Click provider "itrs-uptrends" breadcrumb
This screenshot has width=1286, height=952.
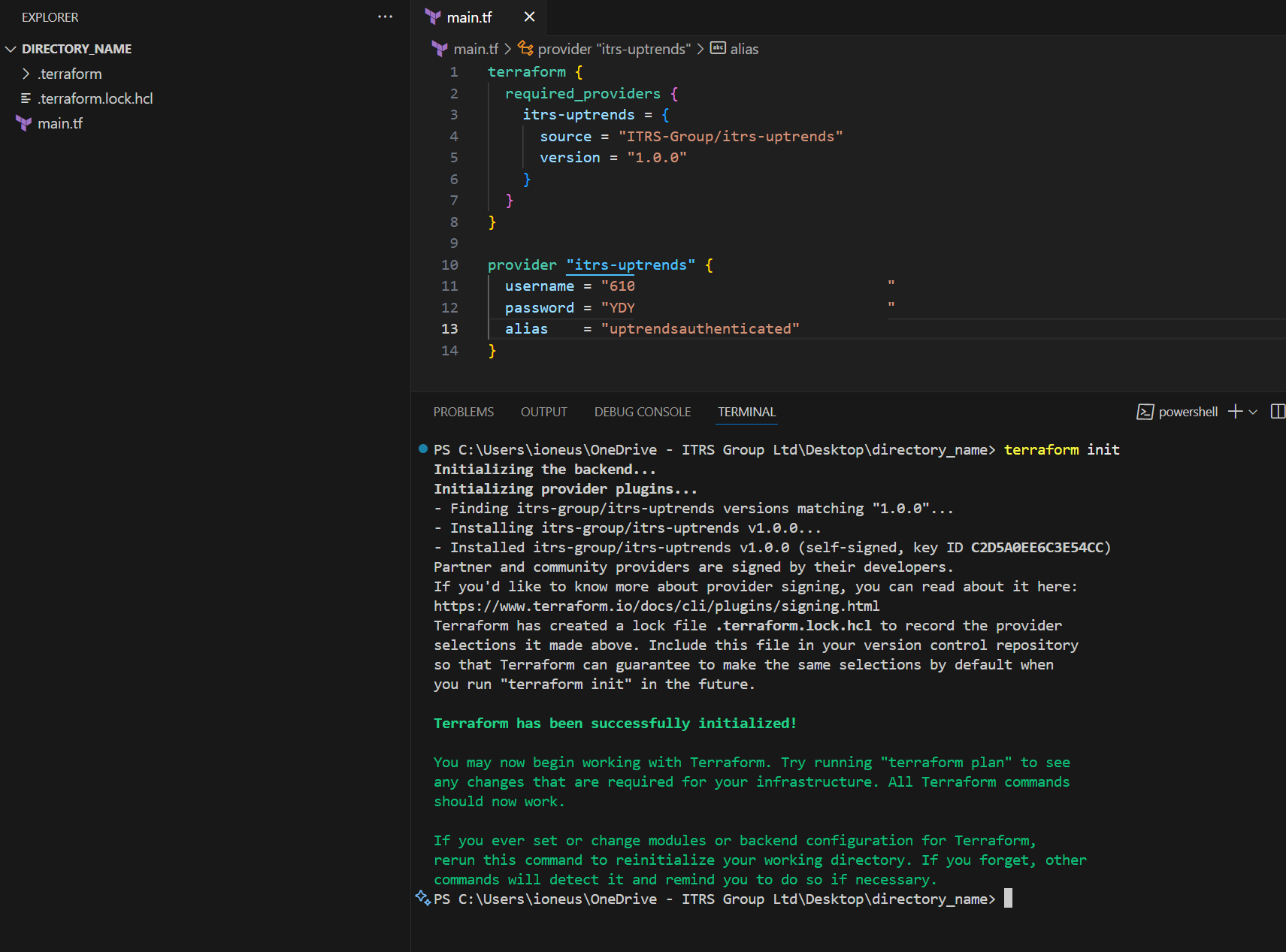614,49
